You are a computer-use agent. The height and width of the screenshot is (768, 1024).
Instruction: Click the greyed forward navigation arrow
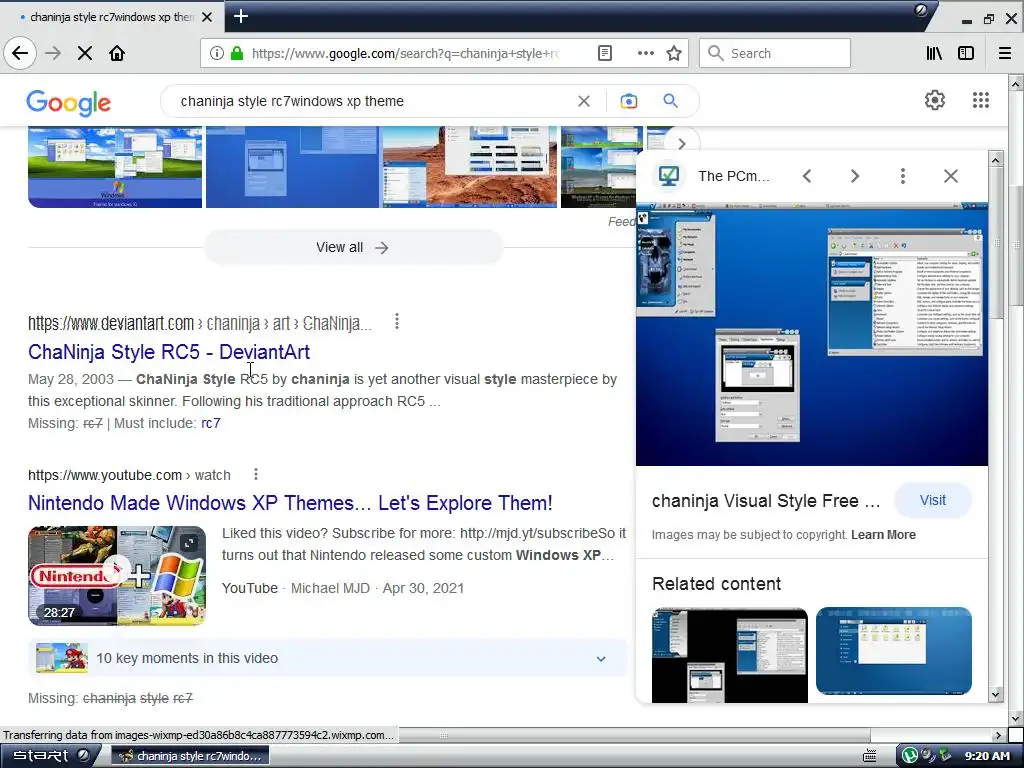coord(53,53)
